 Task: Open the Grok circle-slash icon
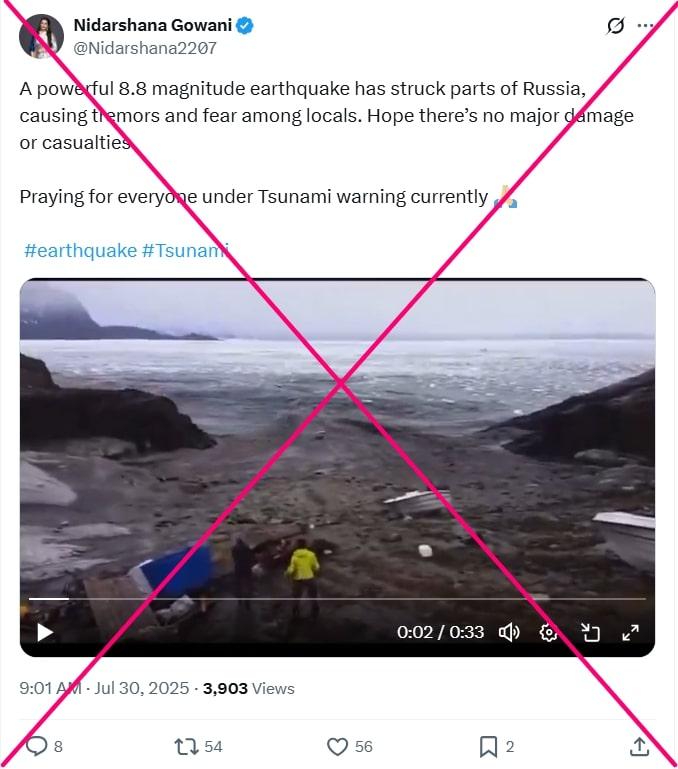(x=615, y=26)
